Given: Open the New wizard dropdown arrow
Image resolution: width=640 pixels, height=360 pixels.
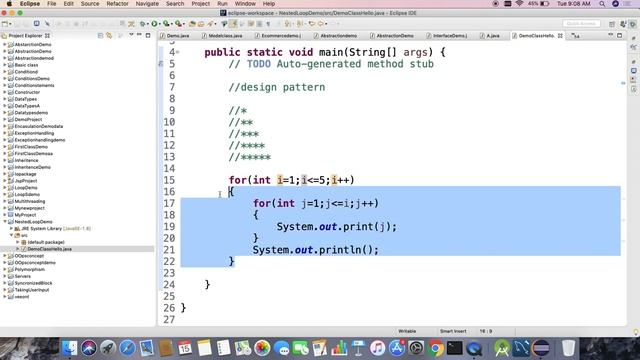Looking at the screenshot, I should coord(10,24).
